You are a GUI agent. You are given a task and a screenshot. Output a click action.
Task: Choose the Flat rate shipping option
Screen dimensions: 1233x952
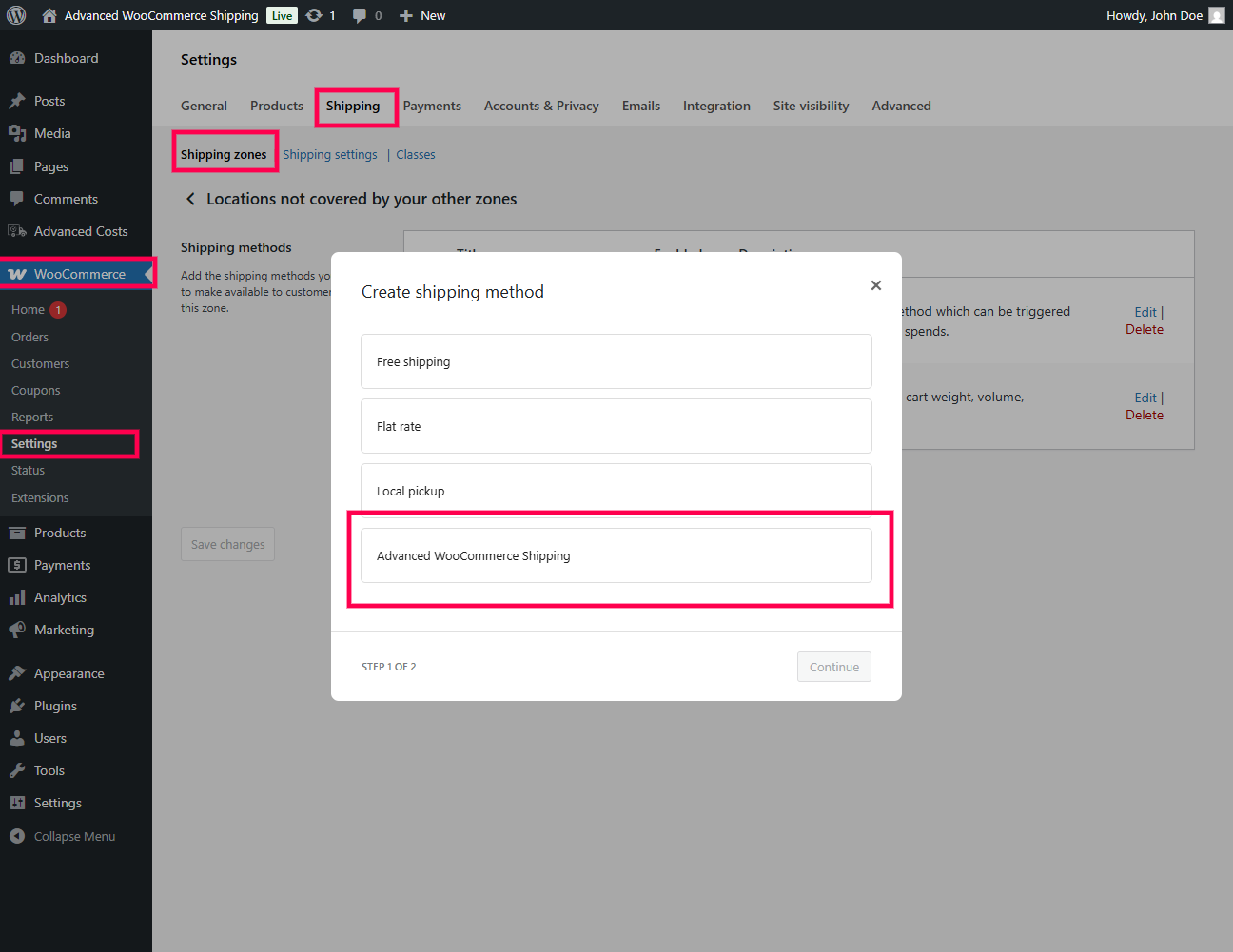tap(616, 426)
